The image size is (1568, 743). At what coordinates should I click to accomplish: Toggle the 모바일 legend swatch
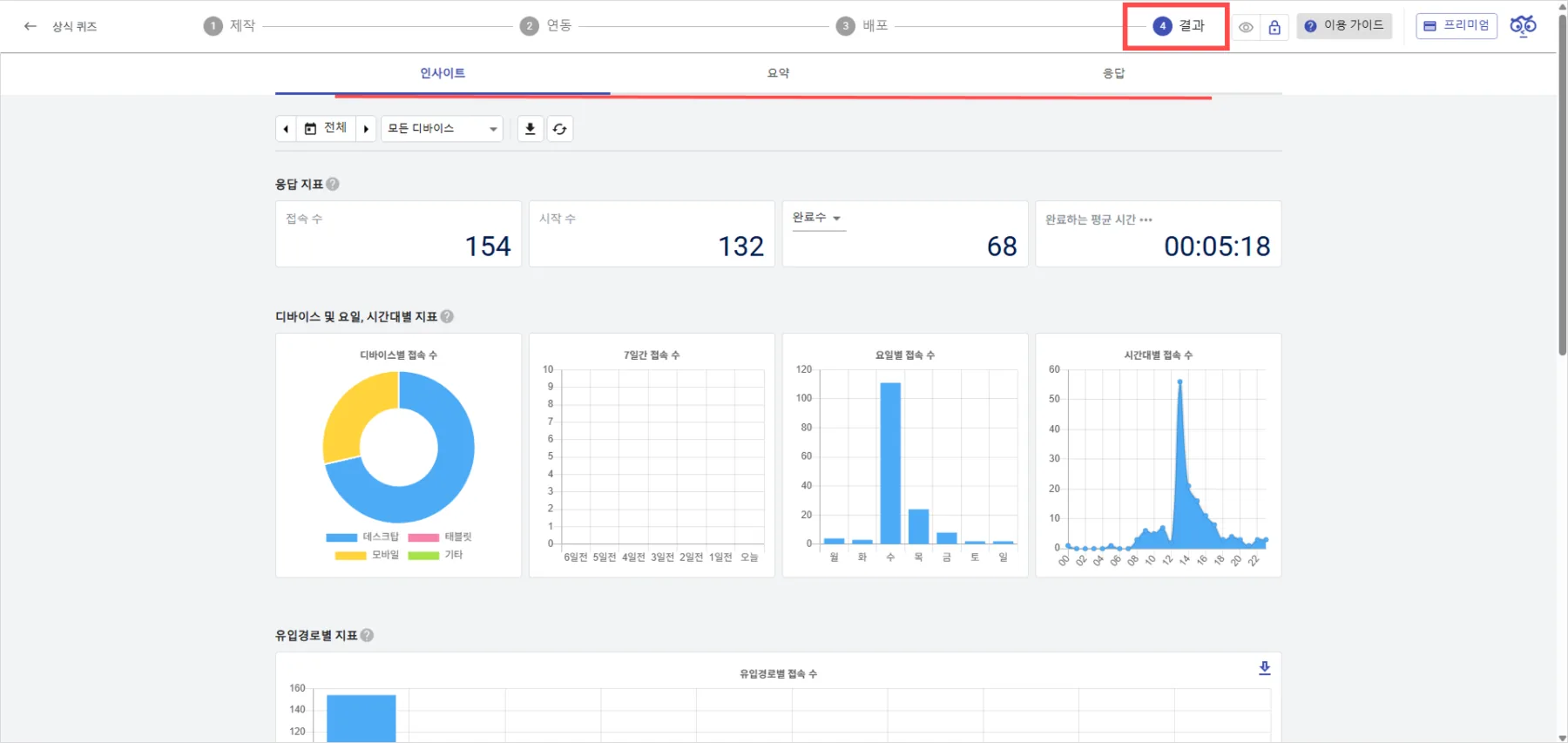(350, 556)
